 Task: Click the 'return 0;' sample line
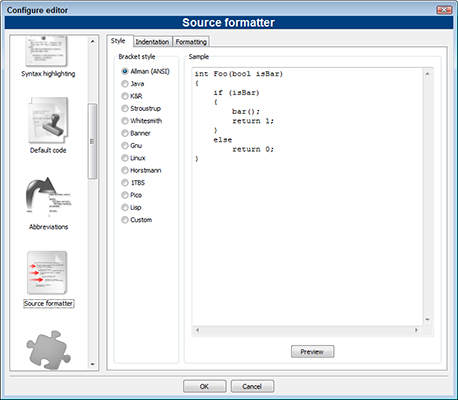(x=253, y=149)
